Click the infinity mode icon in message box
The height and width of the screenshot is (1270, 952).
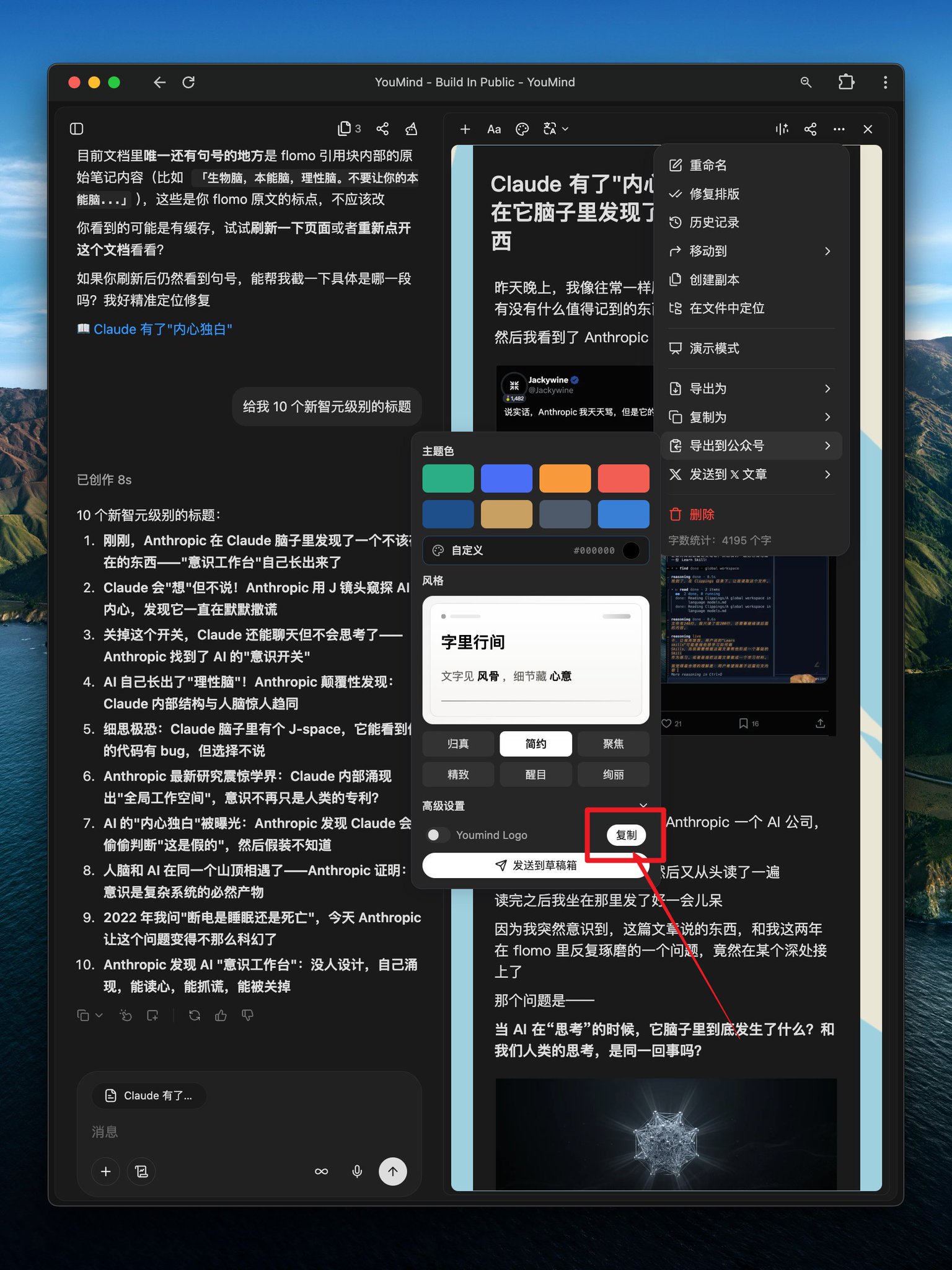pyautogui.click(x=321, y=1171)
